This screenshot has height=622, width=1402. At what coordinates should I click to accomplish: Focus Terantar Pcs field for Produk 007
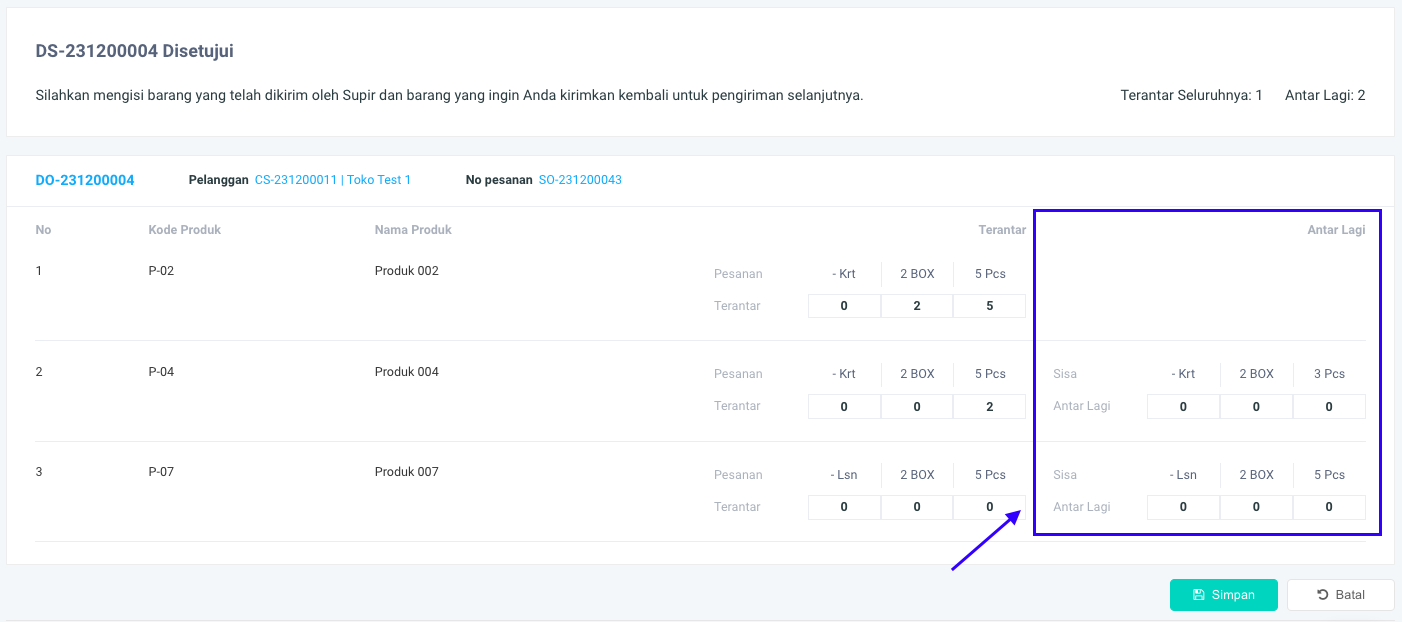[x=989, y=507]
